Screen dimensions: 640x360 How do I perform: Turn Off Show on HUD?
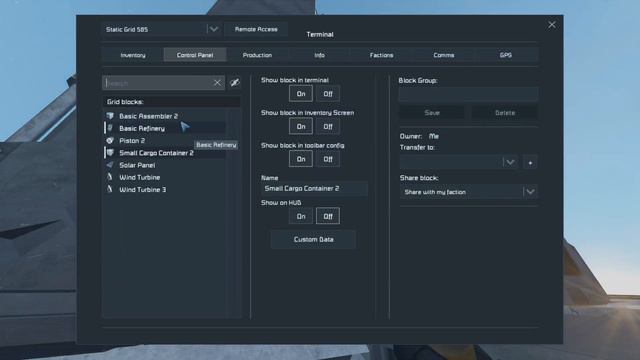pos(328,216)
